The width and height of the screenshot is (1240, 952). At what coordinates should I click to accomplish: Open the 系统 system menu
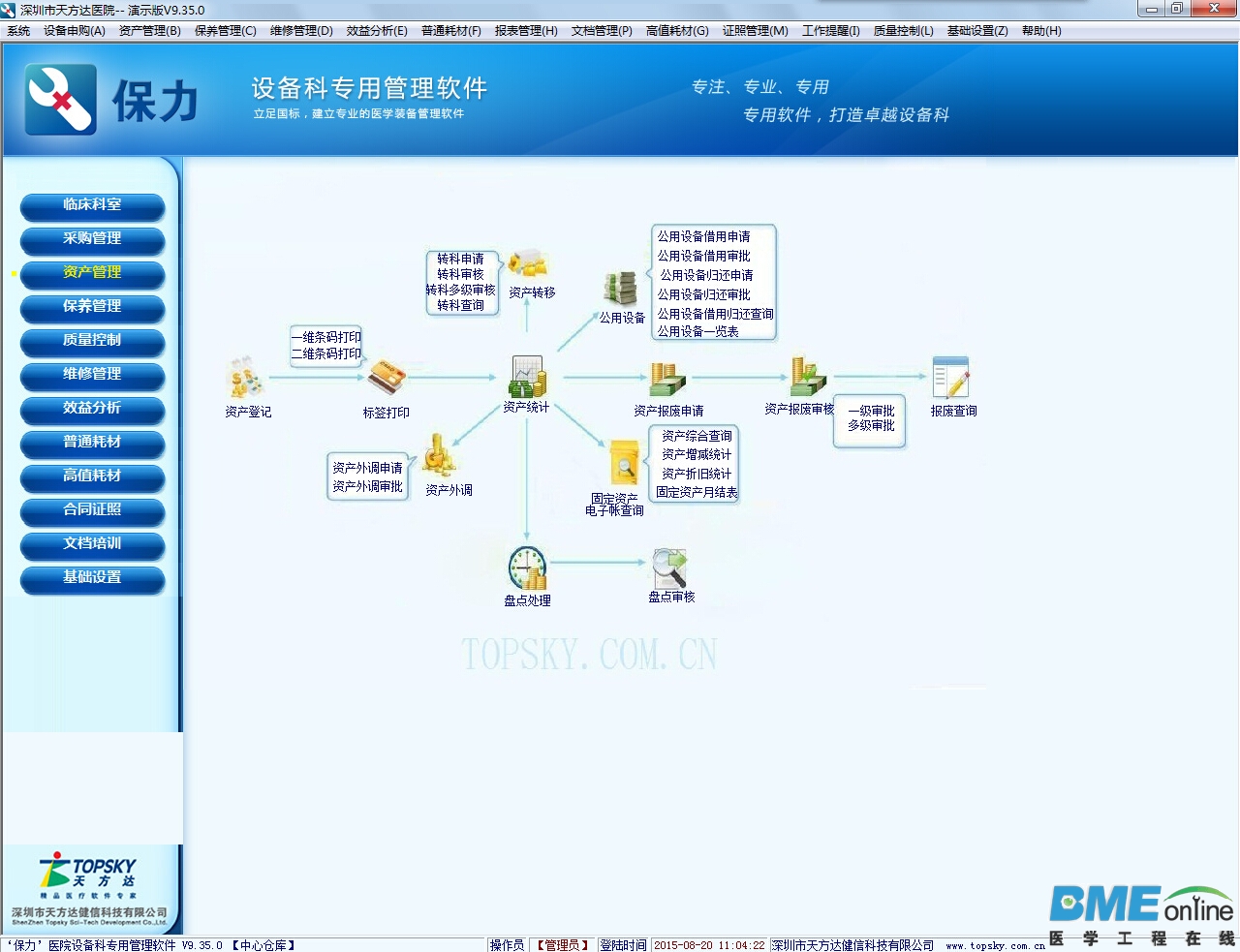point(17,30)
